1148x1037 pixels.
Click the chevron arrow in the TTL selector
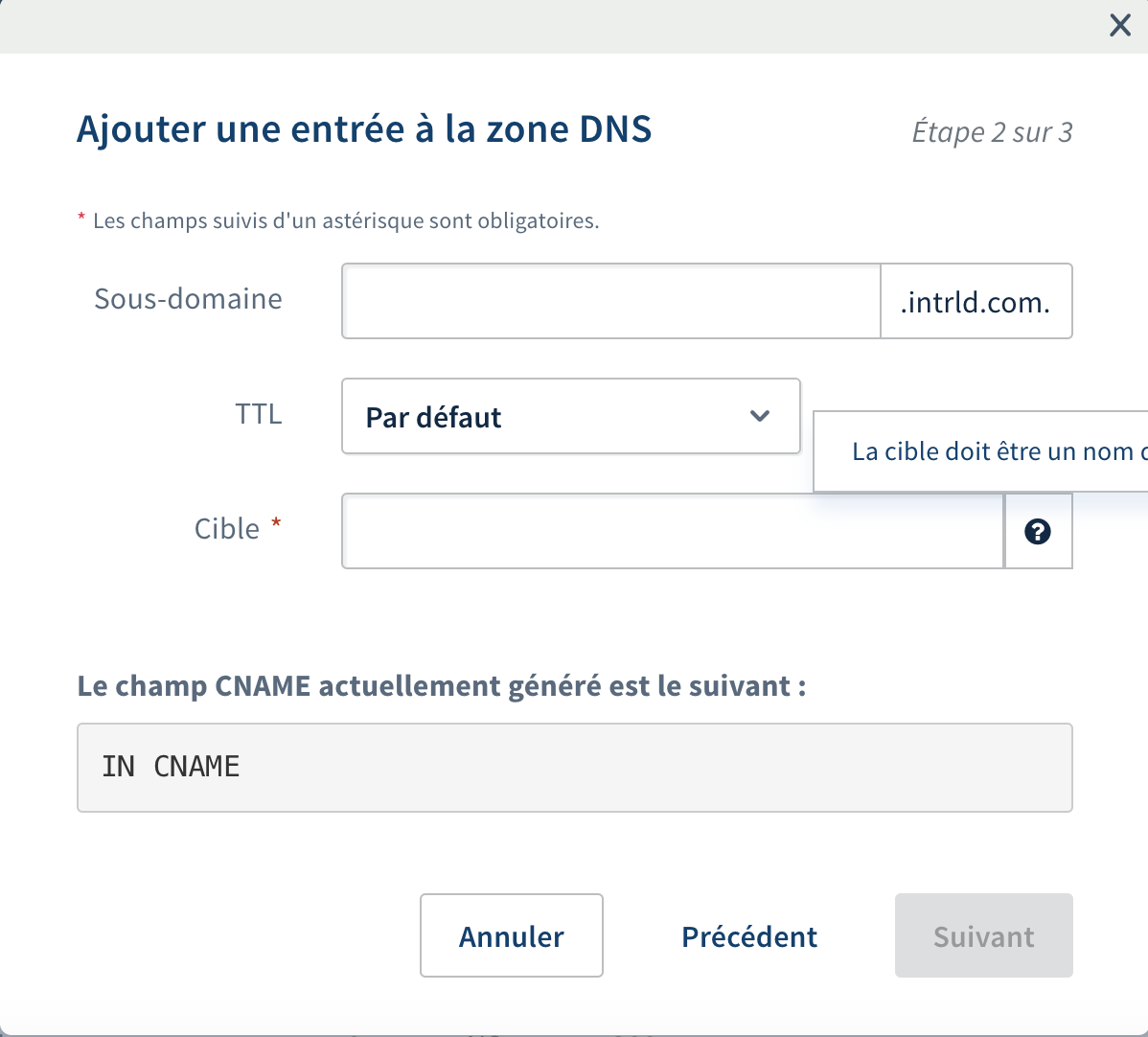(x=760, y=416)
